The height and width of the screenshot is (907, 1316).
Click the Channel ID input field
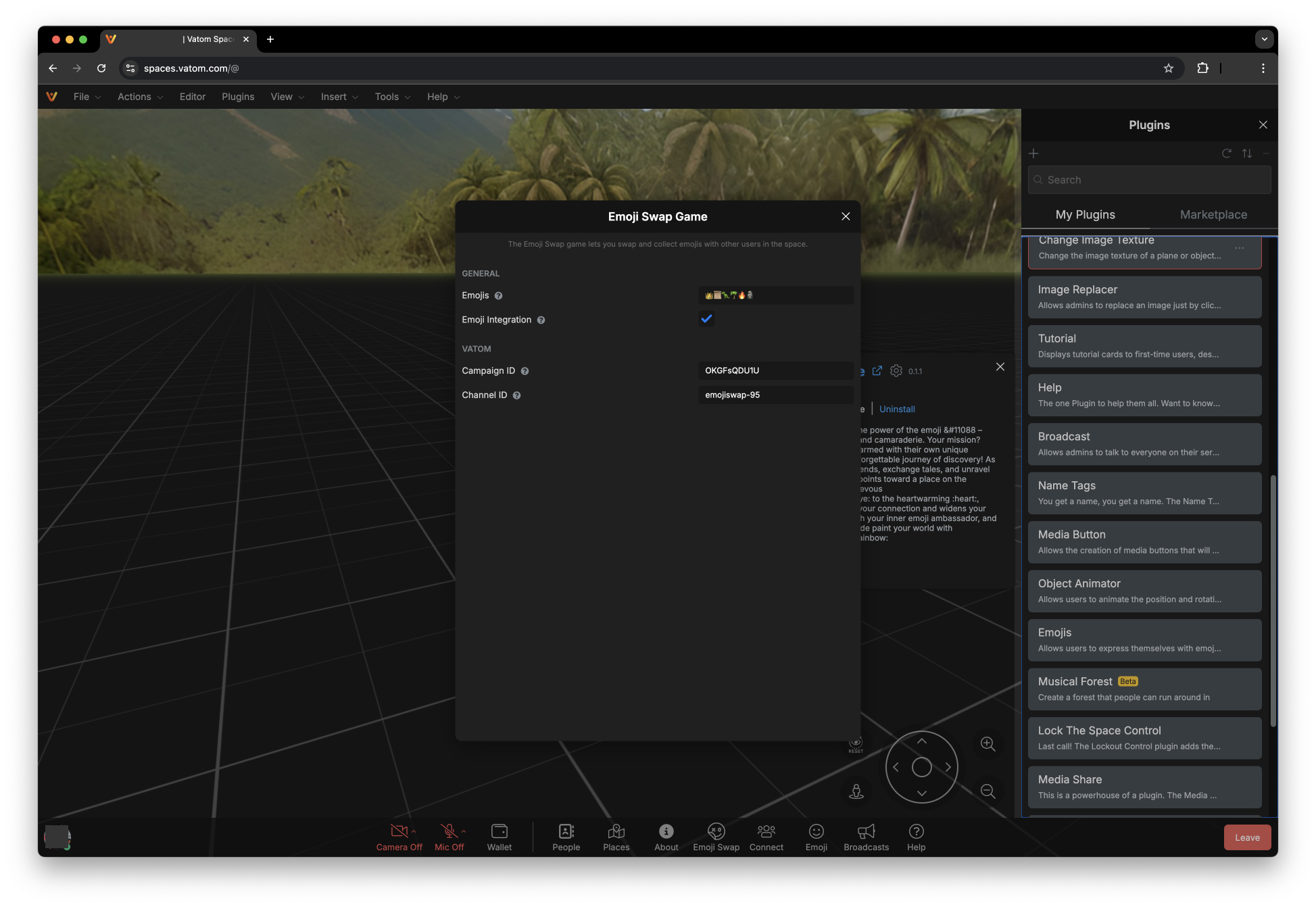(776, 395)
